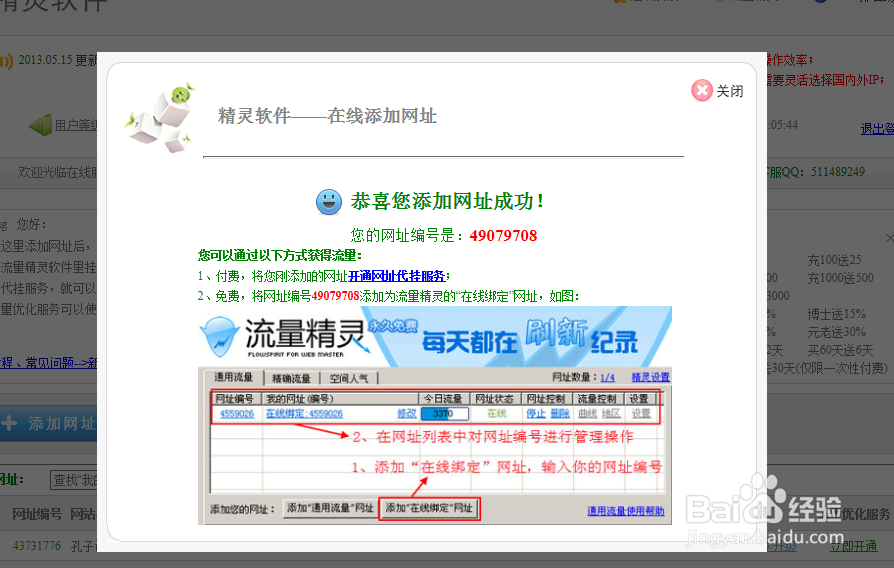This screenshot has width=894, height=568.
Task: Click the 3370 today traffic progress bar
Action: pyautogui.click(x=445, y=413)
